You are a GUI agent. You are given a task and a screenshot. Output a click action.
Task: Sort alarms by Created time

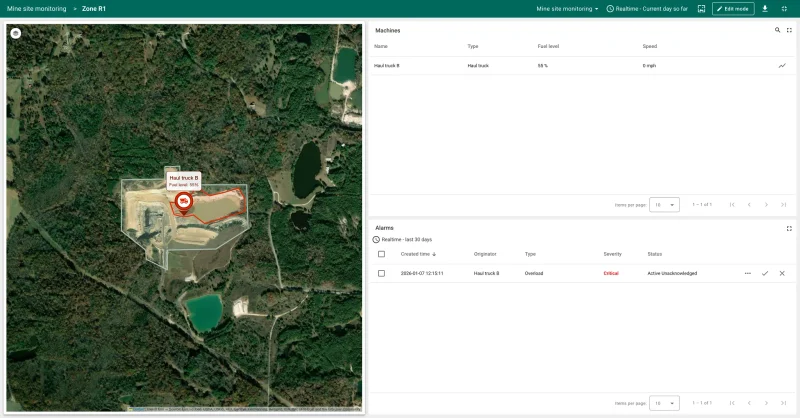418,254
